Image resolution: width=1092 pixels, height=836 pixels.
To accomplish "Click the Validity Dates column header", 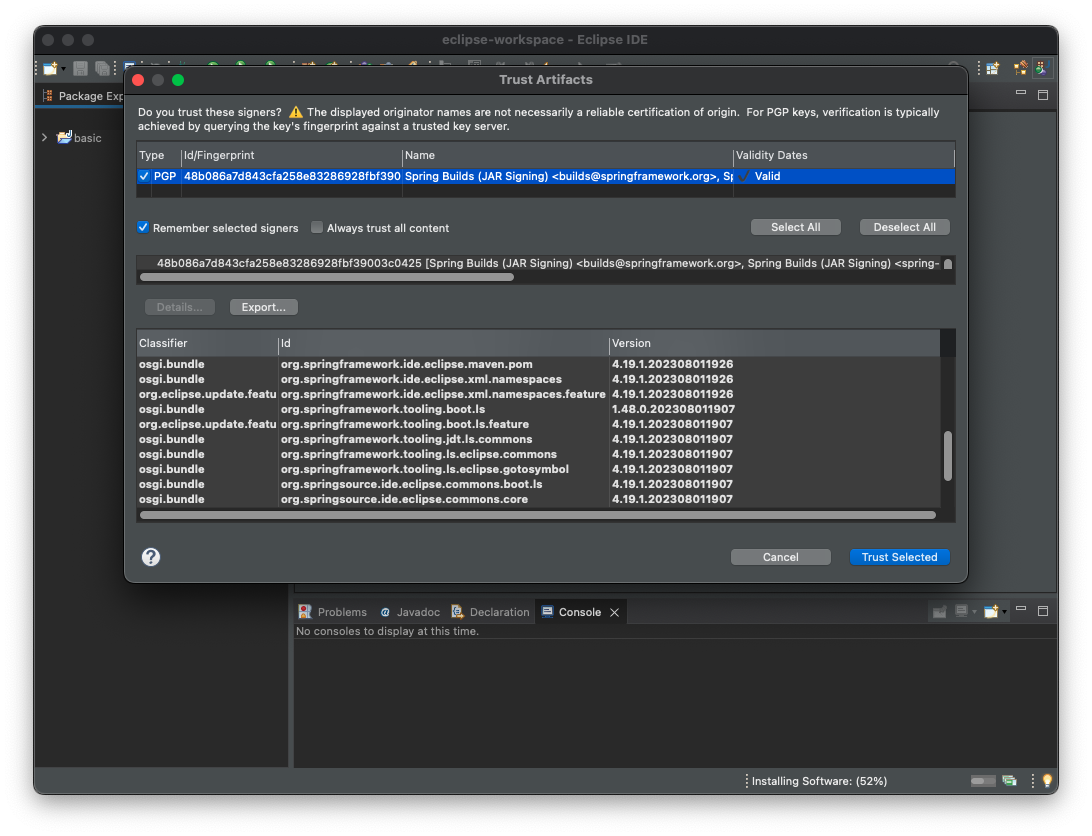I will coord(843,155).
